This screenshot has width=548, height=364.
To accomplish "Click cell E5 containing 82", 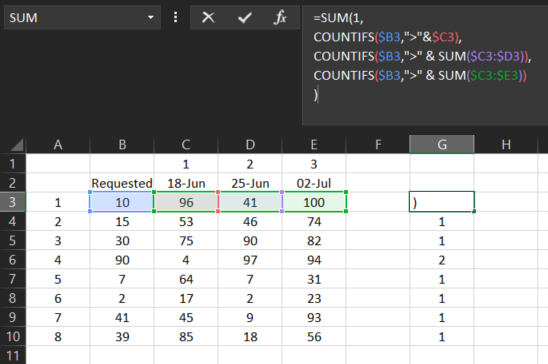I will click(314, 240).
